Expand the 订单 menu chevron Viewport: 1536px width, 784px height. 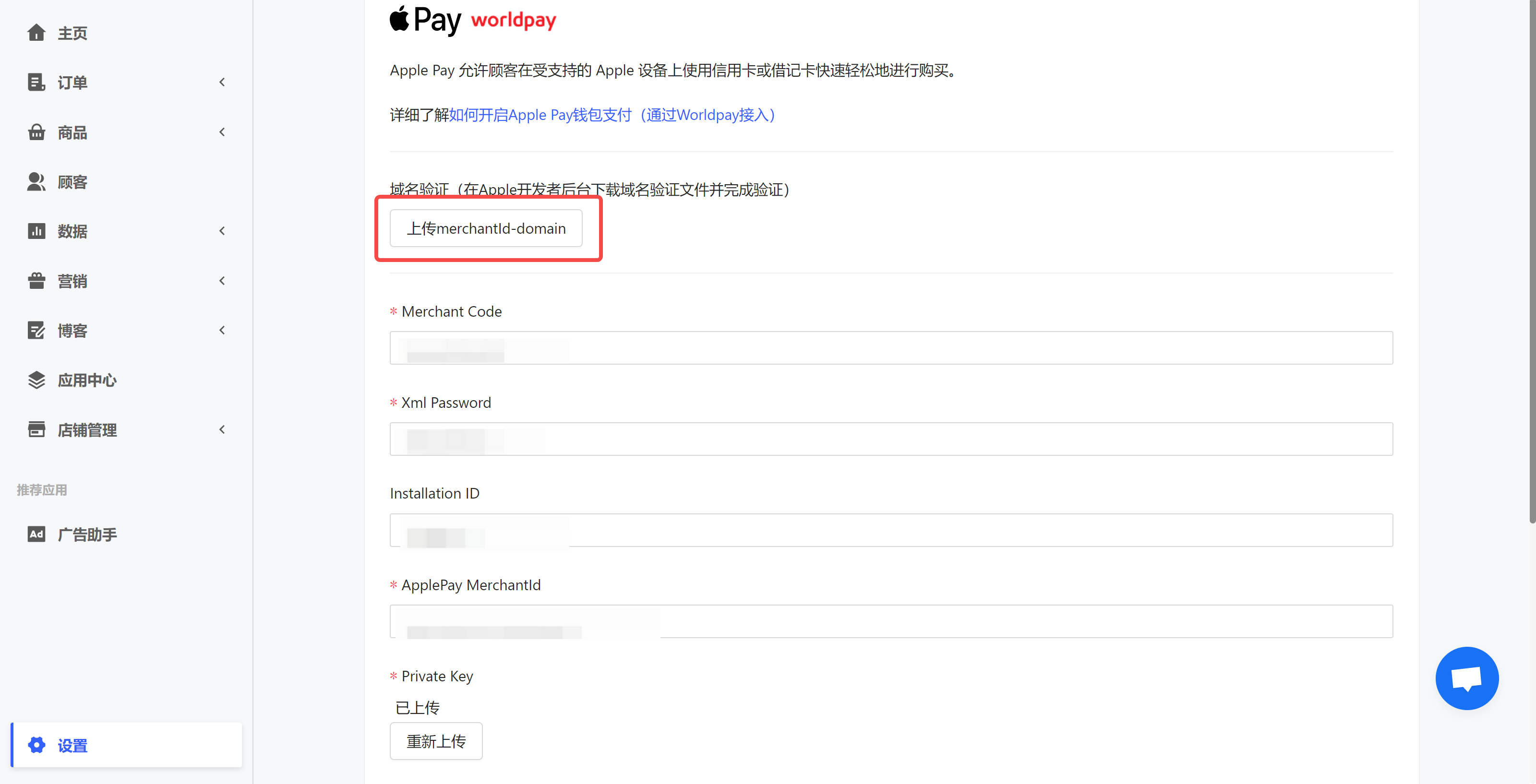tap(222, 82)
